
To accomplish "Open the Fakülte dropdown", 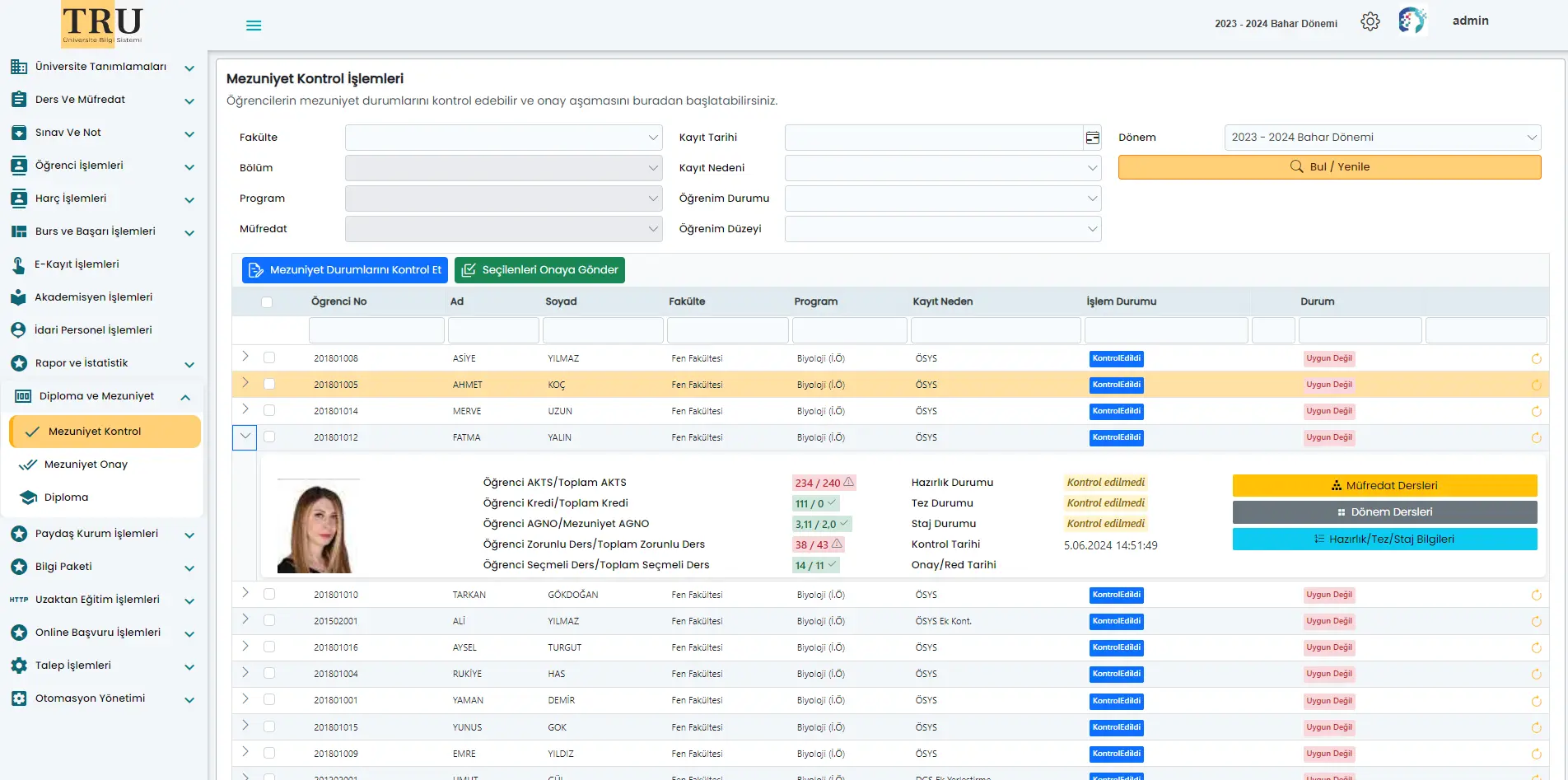I will [x=503, y=138].
